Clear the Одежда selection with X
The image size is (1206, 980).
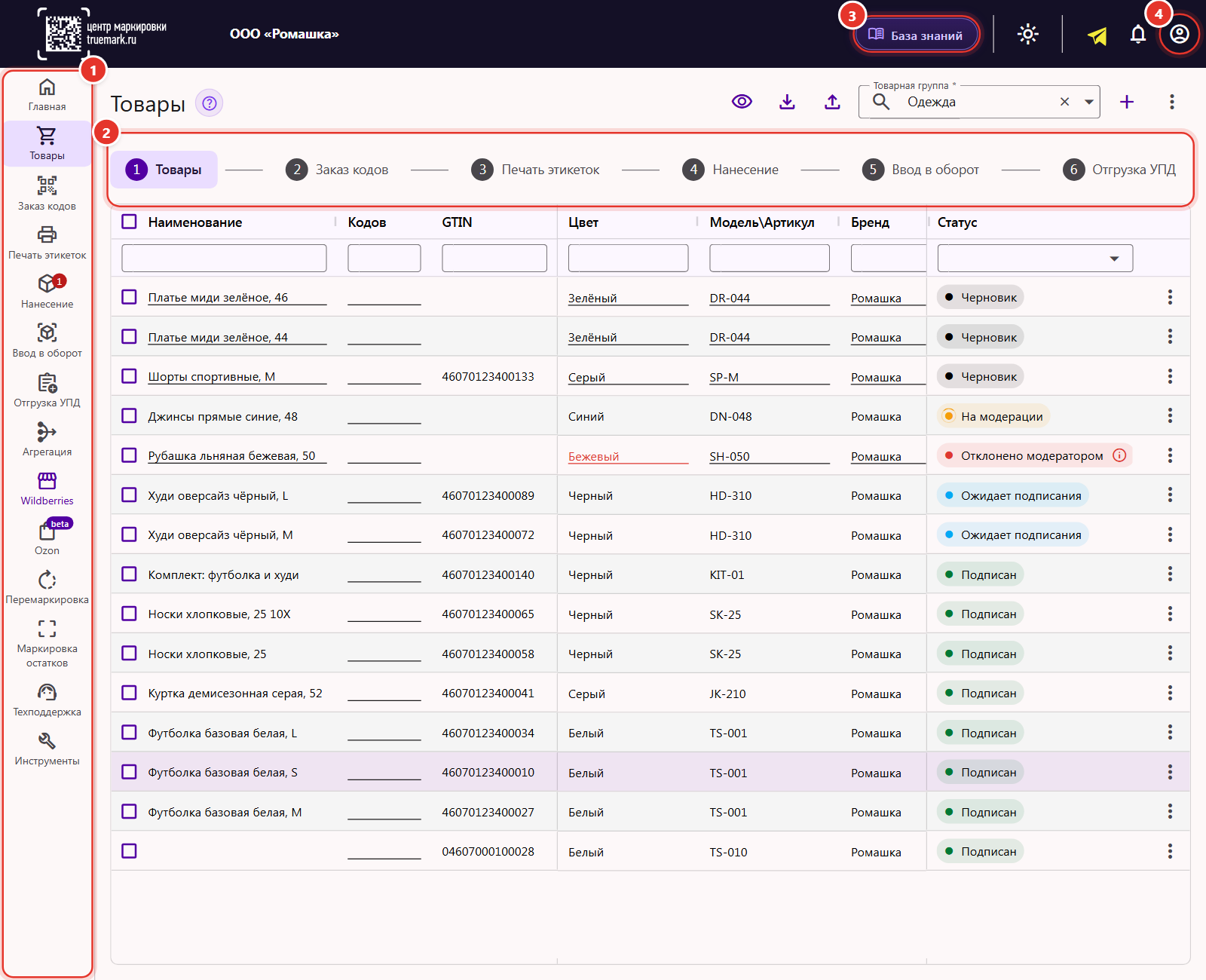coord(1065,102)
